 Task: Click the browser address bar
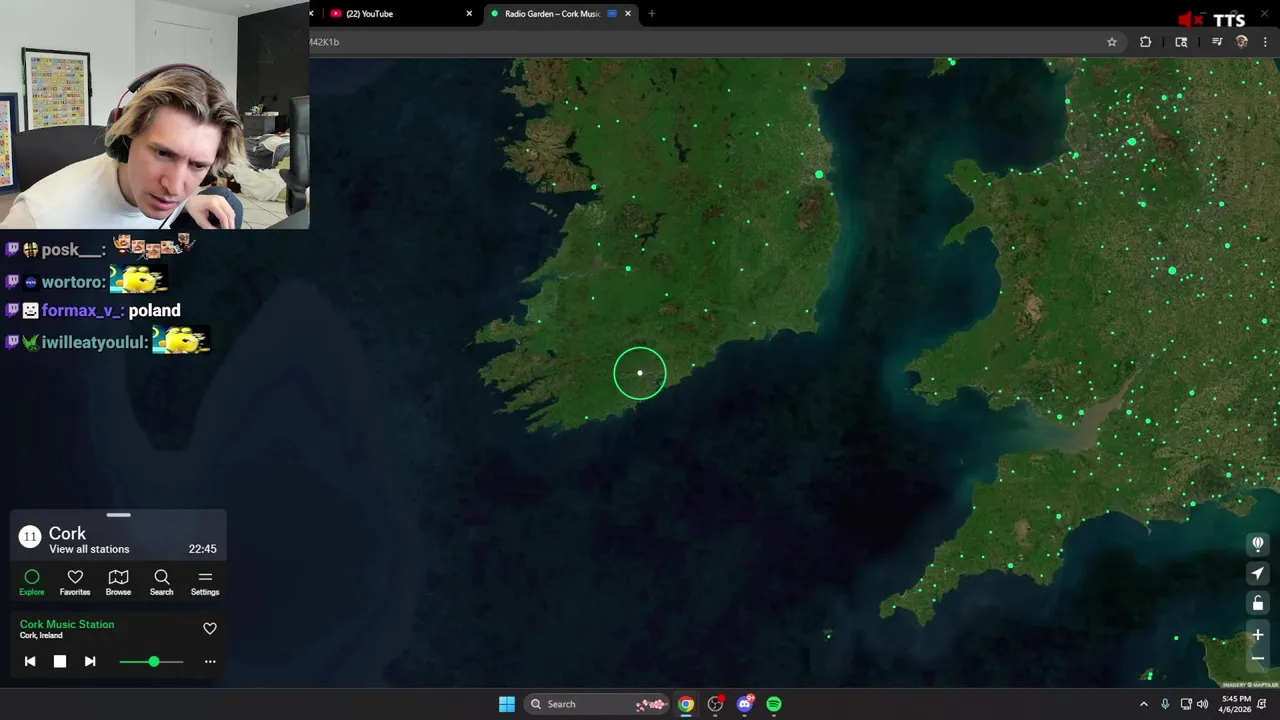pos(700,42)
